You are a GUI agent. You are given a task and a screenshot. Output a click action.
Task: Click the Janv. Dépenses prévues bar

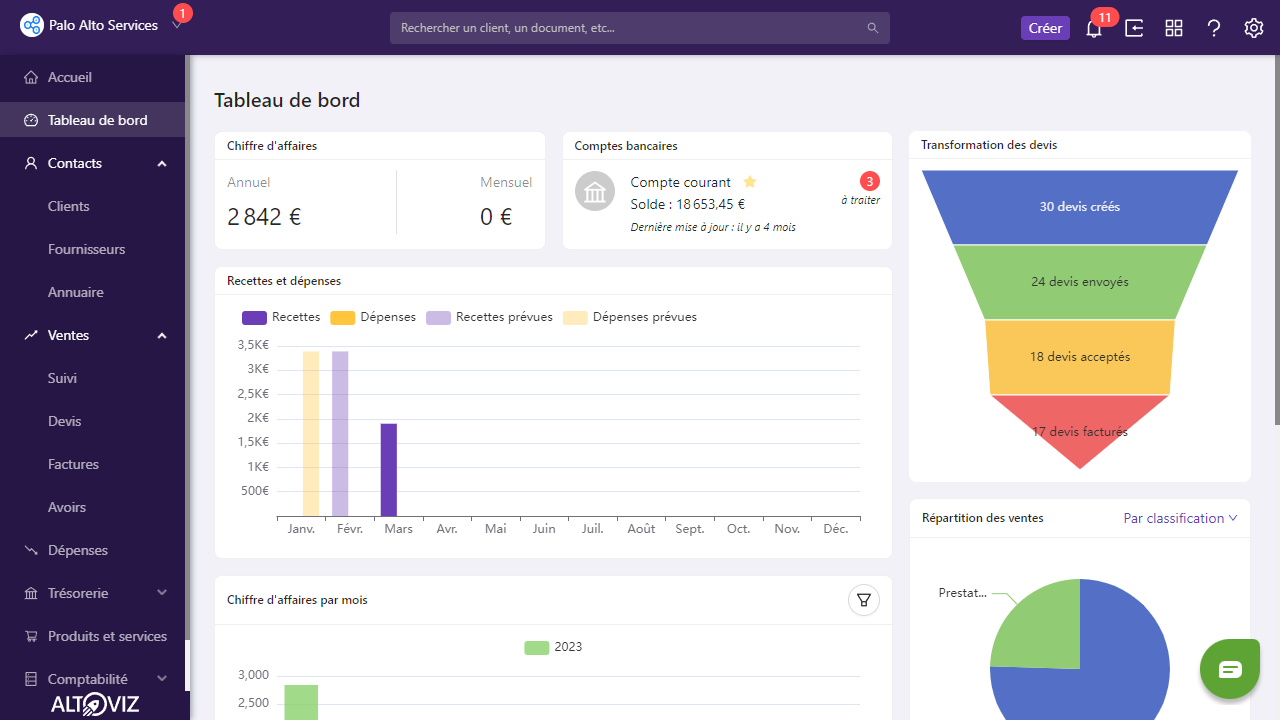click(x=311, y=434)
